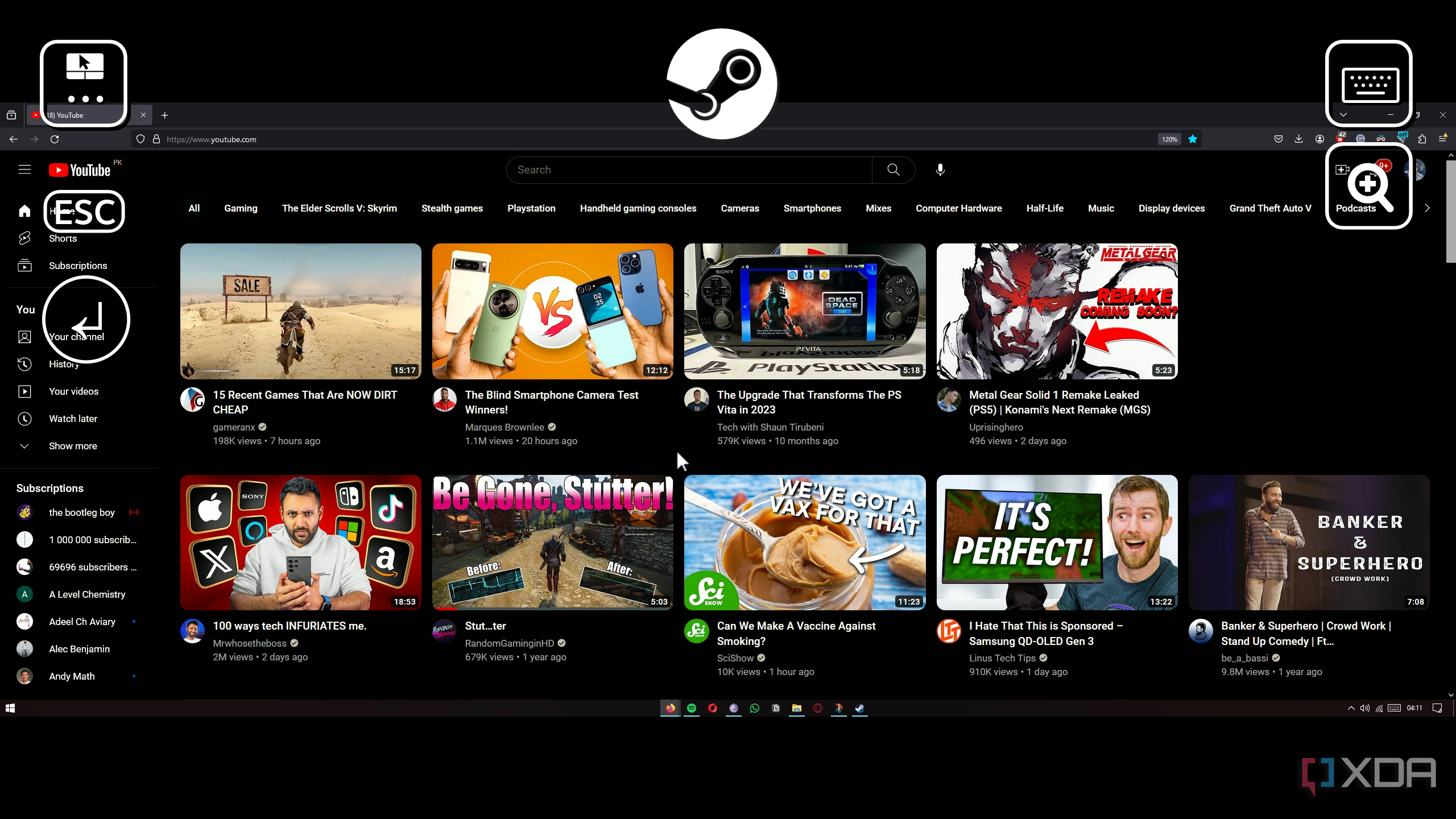Open Marques Brownlee channel link

click(x=504, y=427)
